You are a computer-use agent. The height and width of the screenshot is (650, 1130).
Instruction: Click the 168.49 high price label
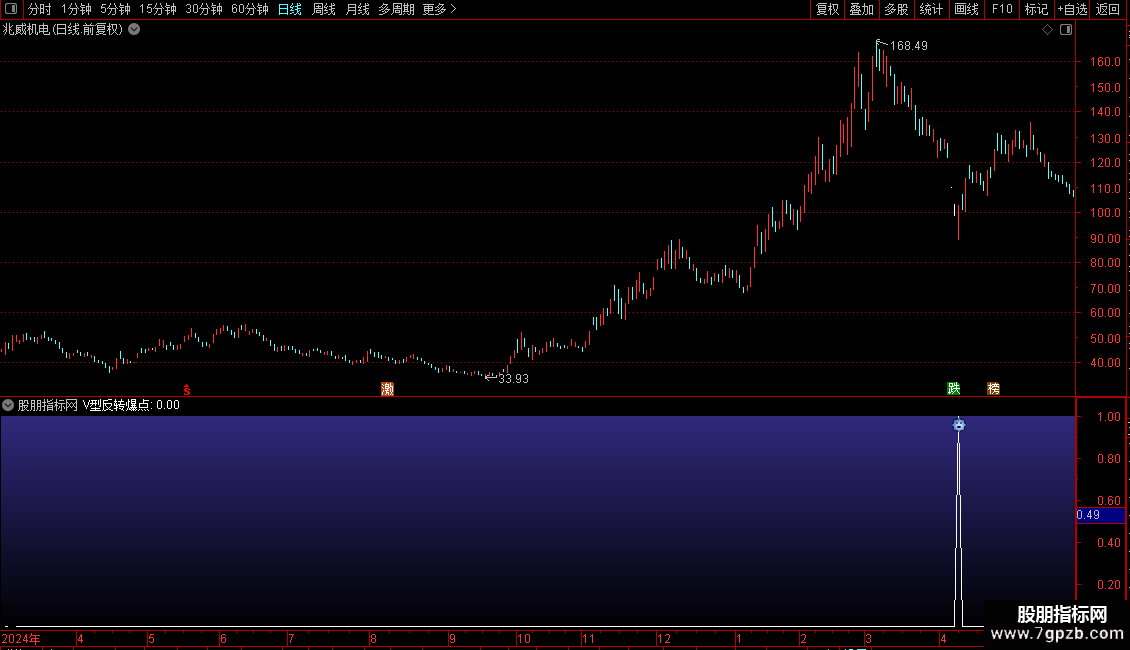pos(909,46)
